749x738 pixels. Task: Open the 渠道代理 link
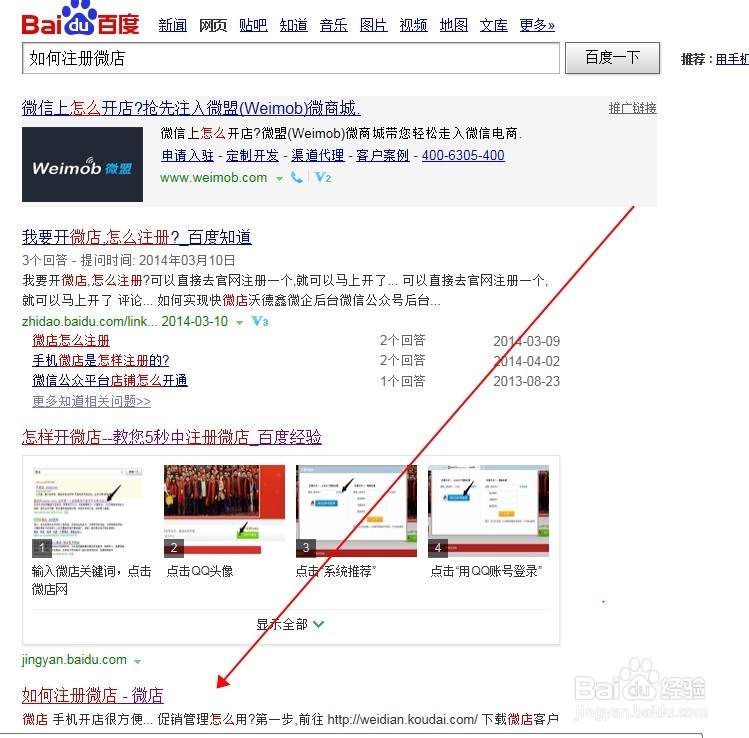318,155
